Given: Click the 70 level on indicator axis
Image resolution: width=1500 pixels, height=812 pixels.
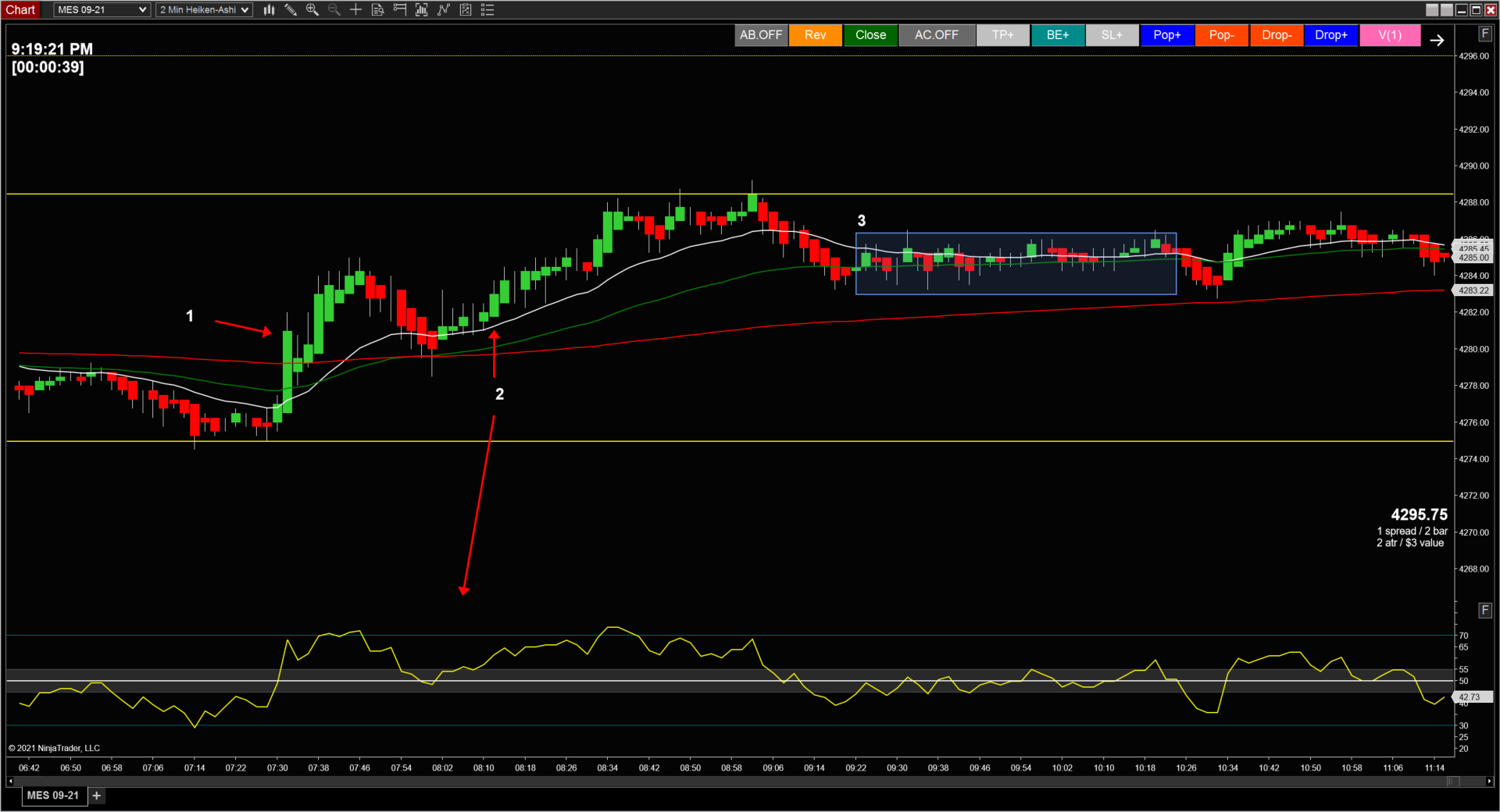Looking at the screenshot, I should click(1463, 636).
